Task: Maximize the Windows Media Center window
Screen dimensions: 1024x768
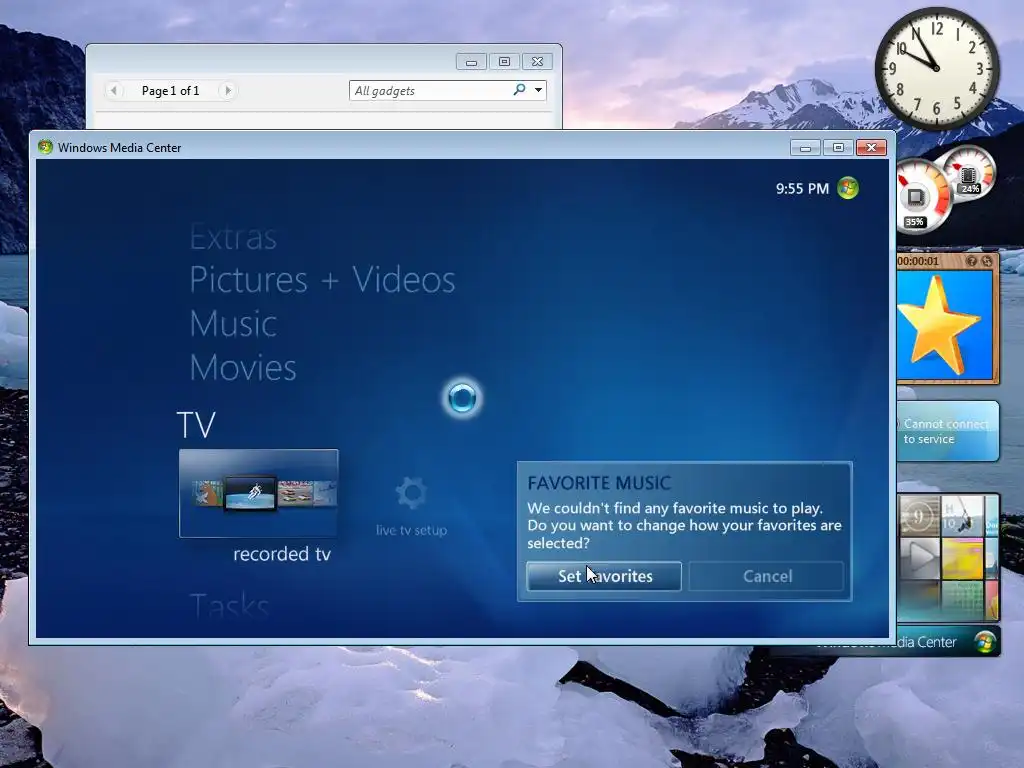Action: click(x=838, y=148)
